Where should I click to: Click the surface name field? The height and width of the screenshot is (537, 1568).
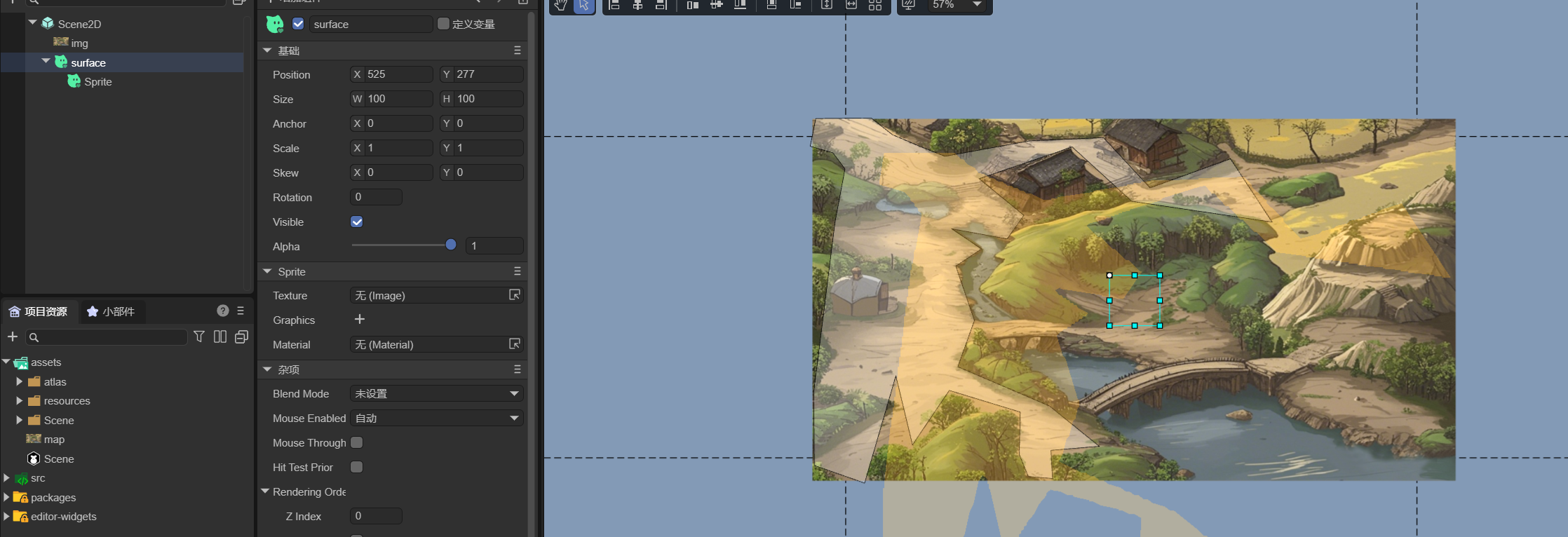(371, 25)
